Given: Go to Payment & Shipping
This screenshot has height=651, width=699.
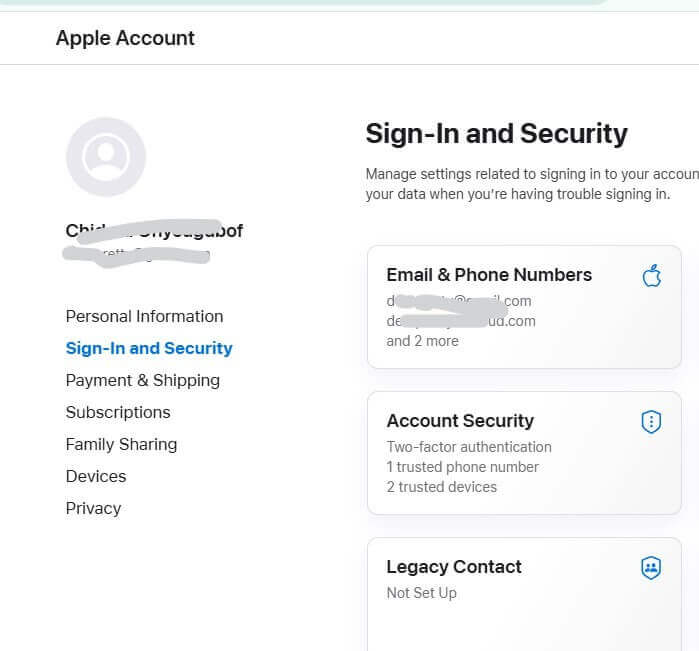Looking at the screenshot, I should click(x=142, y=380).
